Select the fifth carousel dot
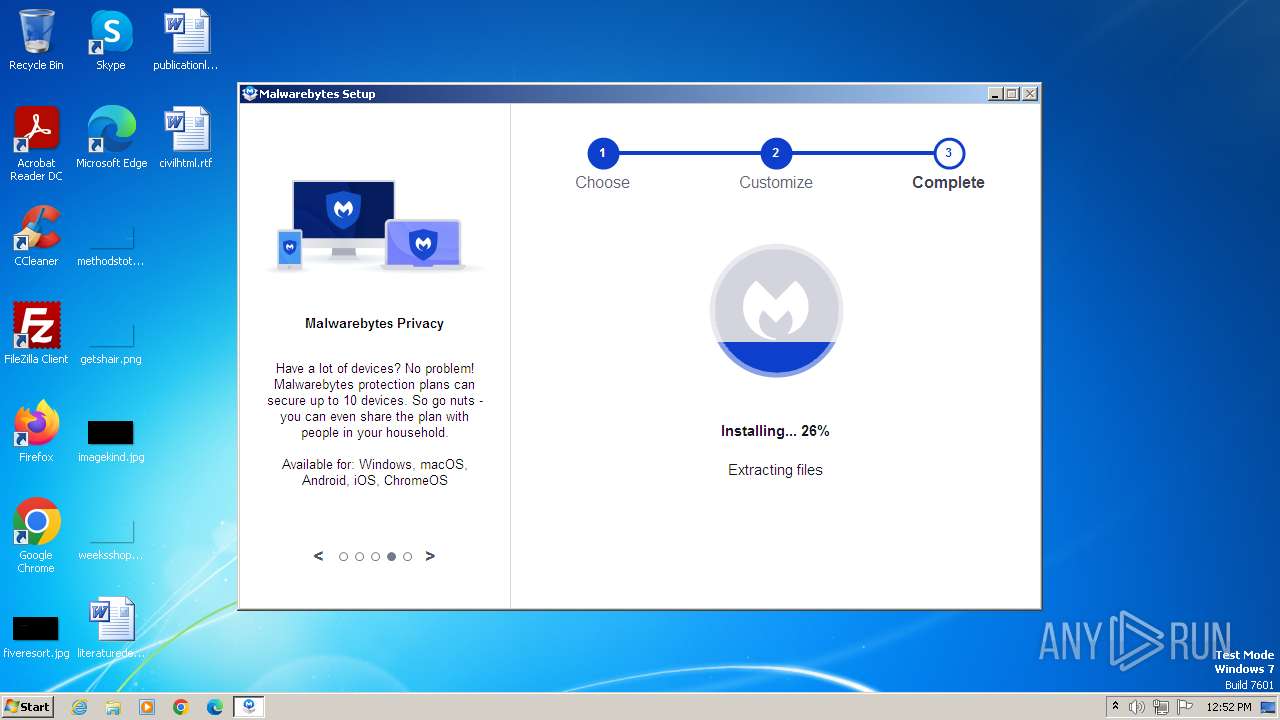Screen dimensions: 1280x720 point(407,557)
